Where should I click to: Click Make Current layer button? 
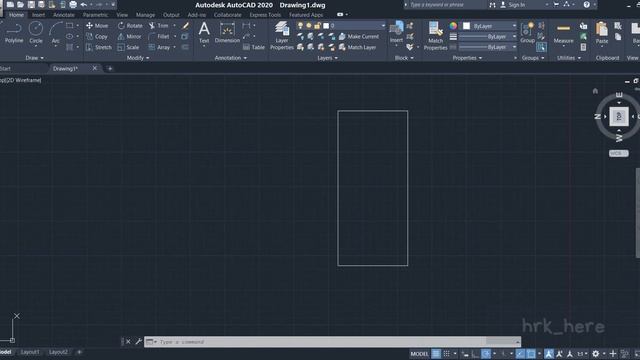(358, 36)
